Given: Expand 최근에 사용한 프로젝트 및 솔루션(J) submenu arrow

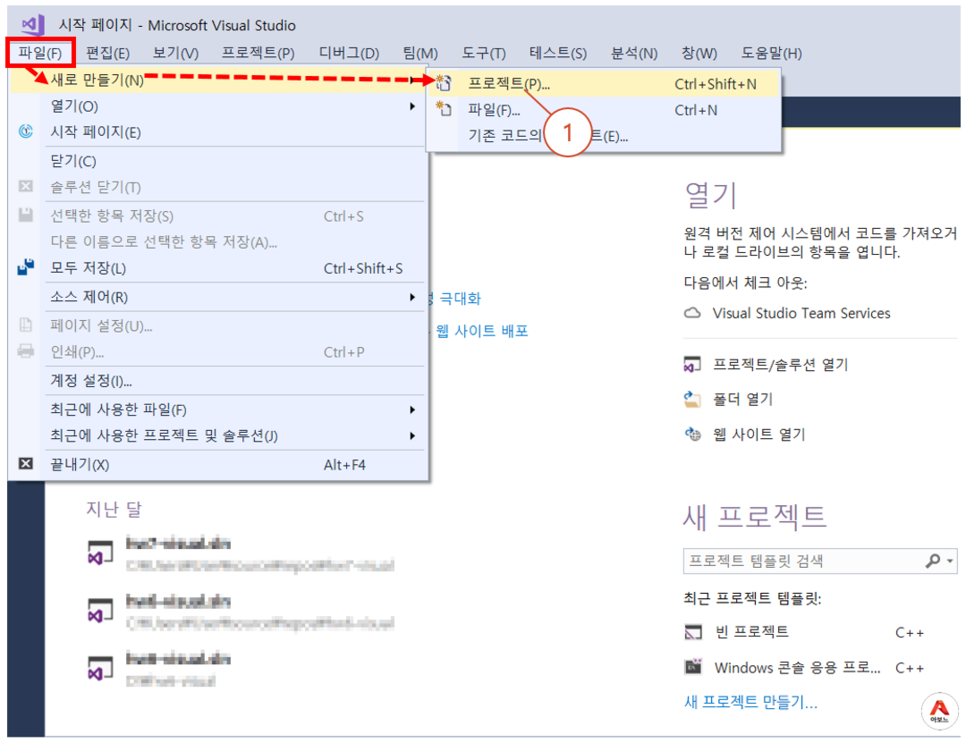Looking at the screenshot, I should pos(412,436).
